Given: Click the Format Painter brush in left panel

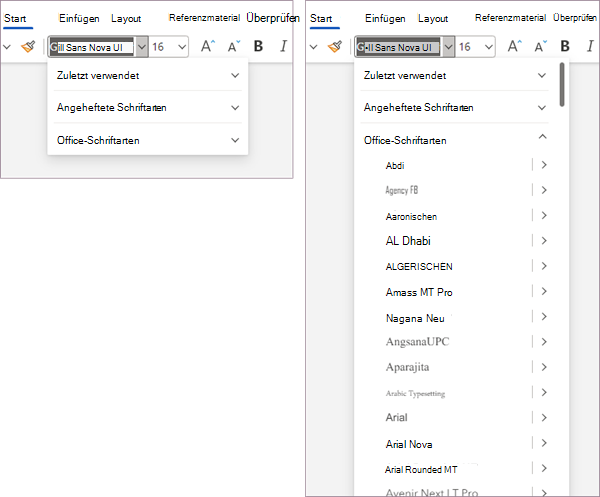Looking at the screenshot, I should [x=28, y=47].
